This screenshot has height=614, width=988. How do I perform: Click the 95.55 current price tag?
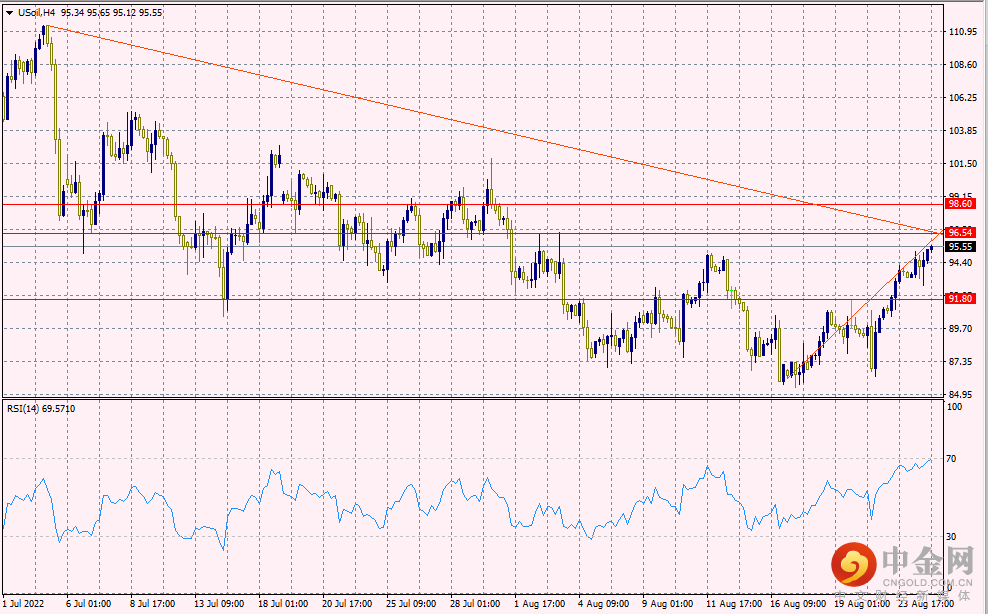coord(960,247)
